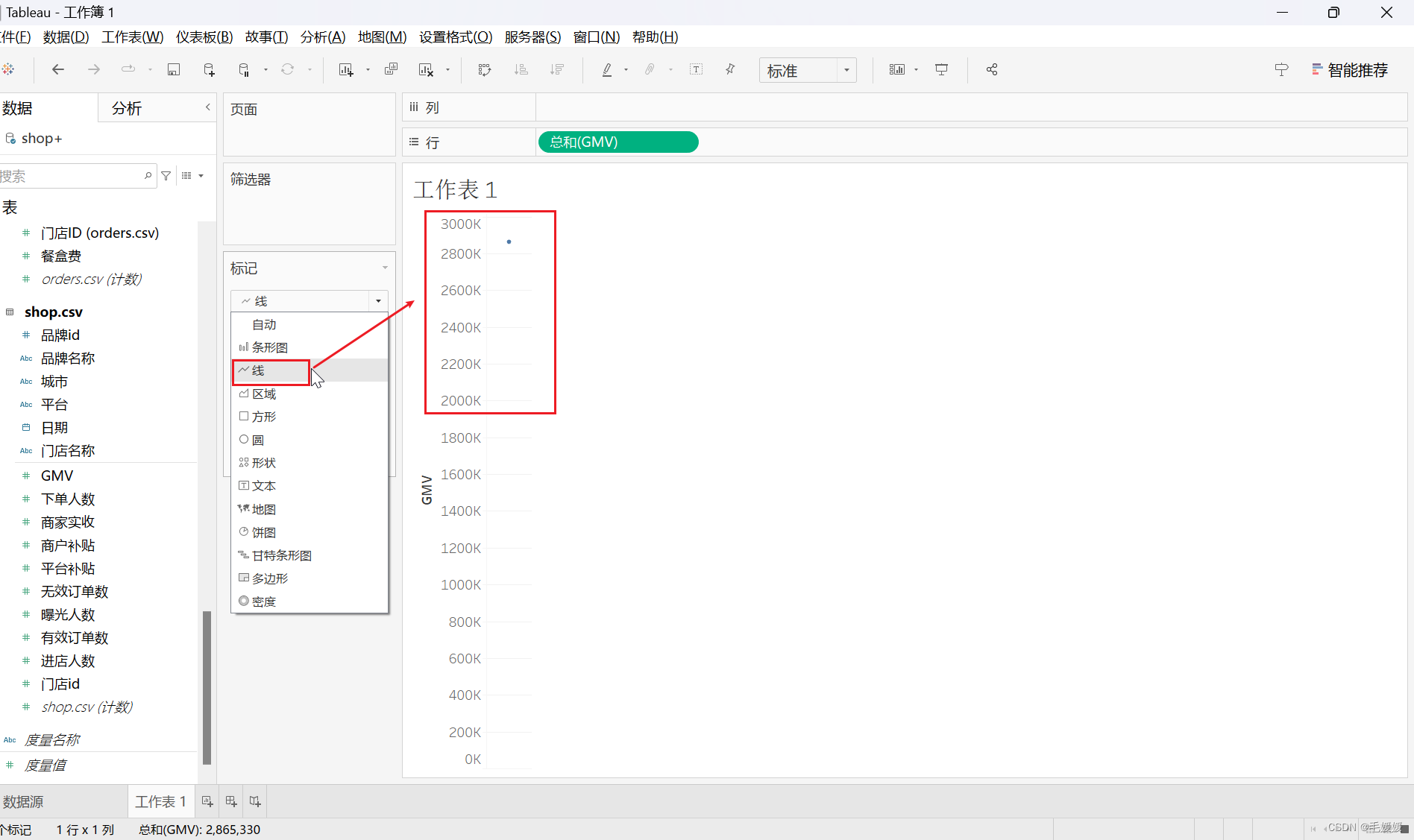Open the 帮助(H) menu
1414x840 pixels.
pos(655,37)
